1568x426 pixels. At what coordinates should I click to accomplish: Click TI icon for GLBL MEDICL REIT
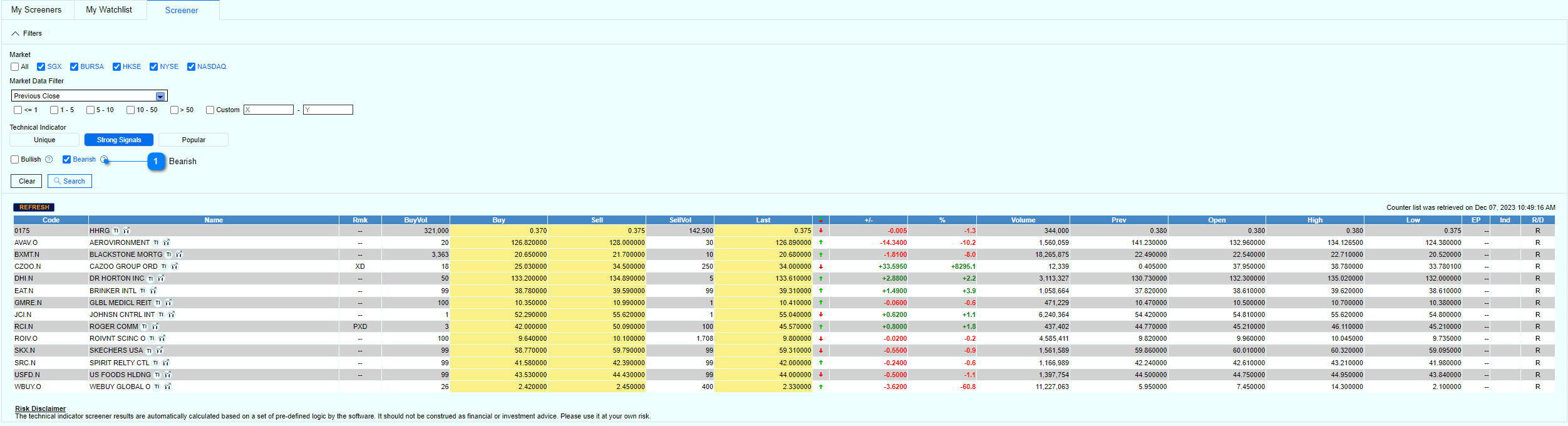[x=158, y=303]
